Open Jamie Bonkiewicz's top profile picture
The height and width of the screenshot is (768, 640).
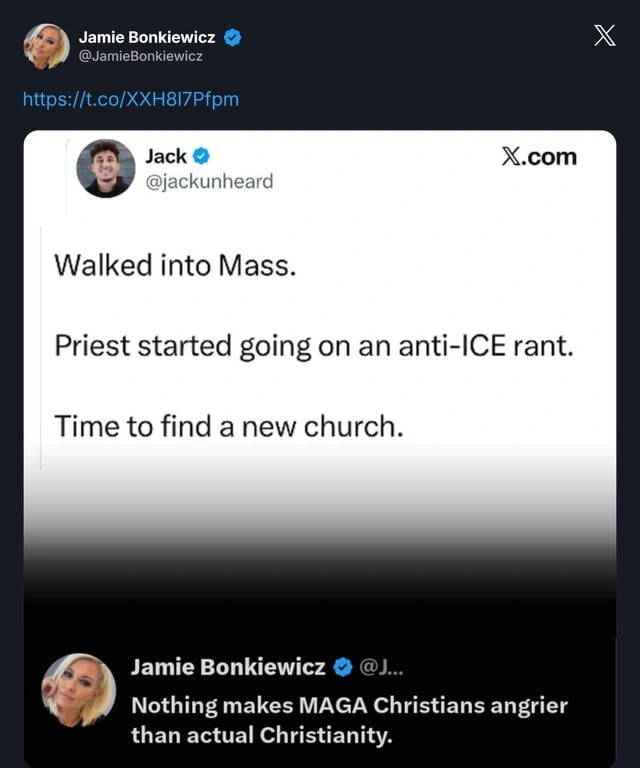tap(47, 46)
